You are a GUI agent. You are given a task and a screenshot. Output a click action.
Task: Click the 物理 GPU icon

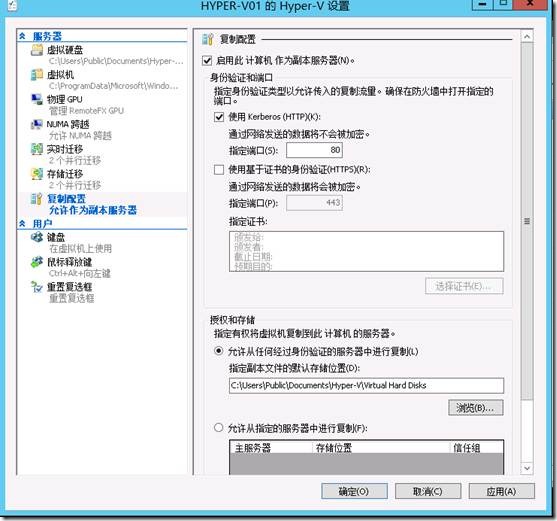point(37,99)
